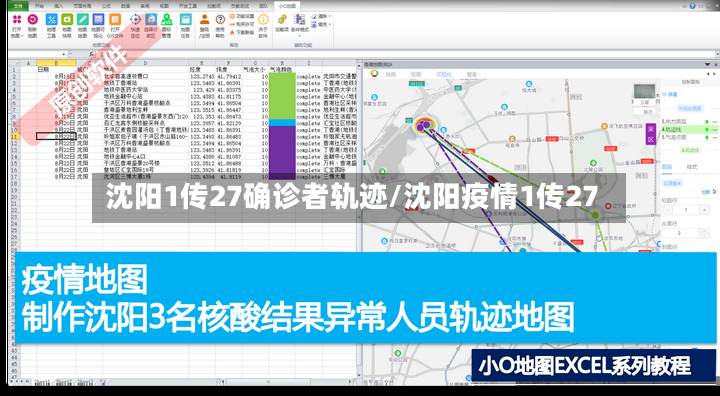Click the 从第行 value input showing 2
The width and height of the screenshot is (720, 396).
click(682, 233)
